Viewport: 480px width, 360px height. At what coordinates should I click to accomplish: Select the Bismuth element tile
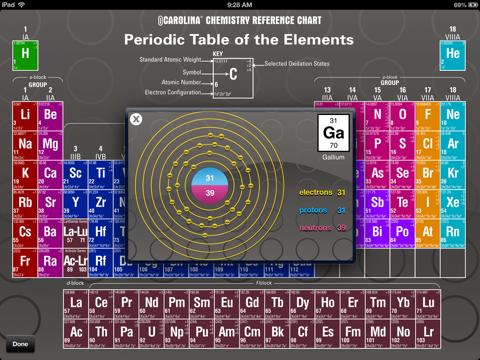click(x=377, y=234)
